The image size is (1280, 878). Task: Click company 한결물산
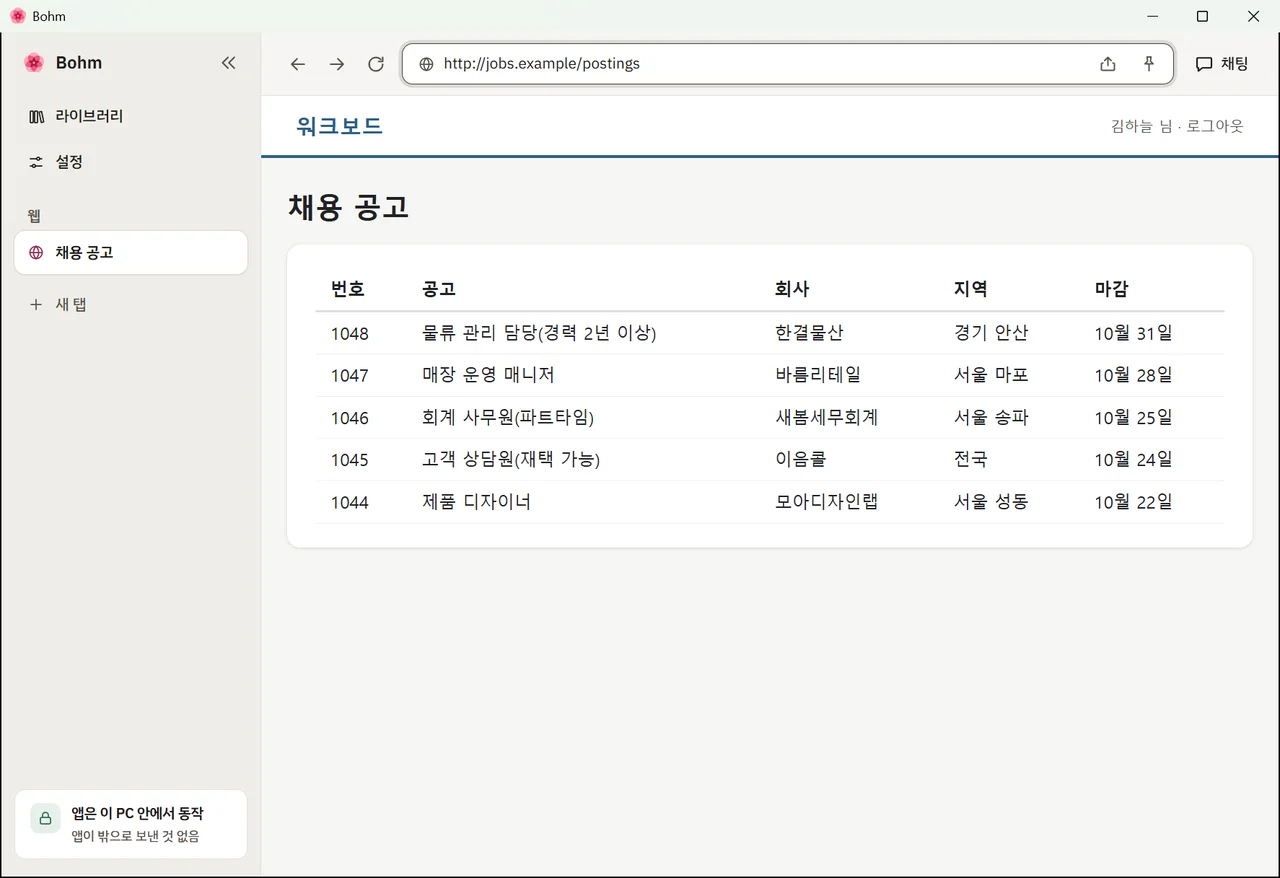click(x=809, y=333)
